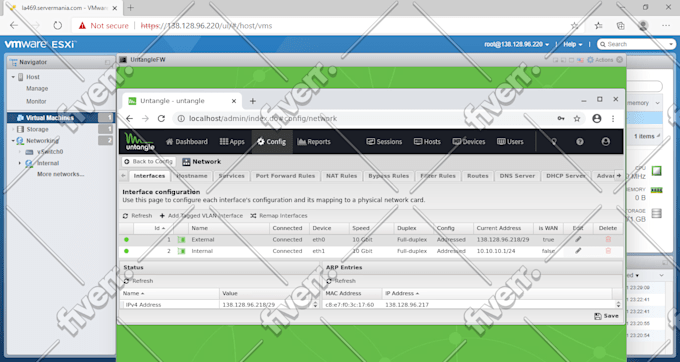This screenshot has width=680, height=362.
Task: Open the root@138.128.96.220 user dropdown
Action: click(517, 44)
